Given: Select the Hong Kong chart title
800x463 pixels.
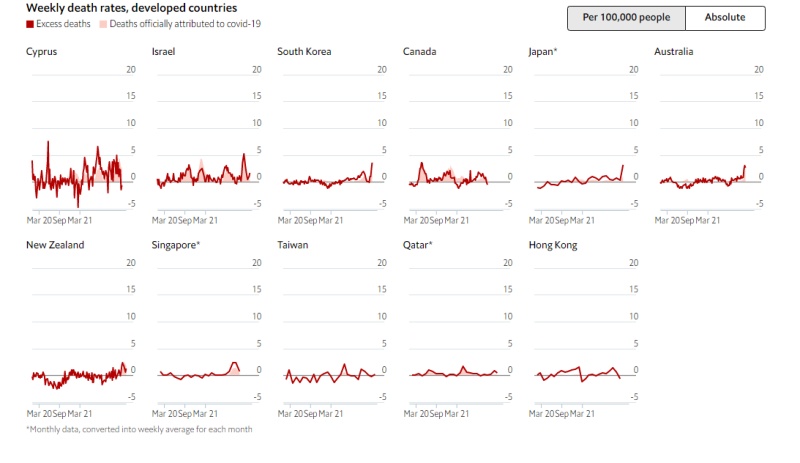Looking at the screenshot, I should point(553,245).
